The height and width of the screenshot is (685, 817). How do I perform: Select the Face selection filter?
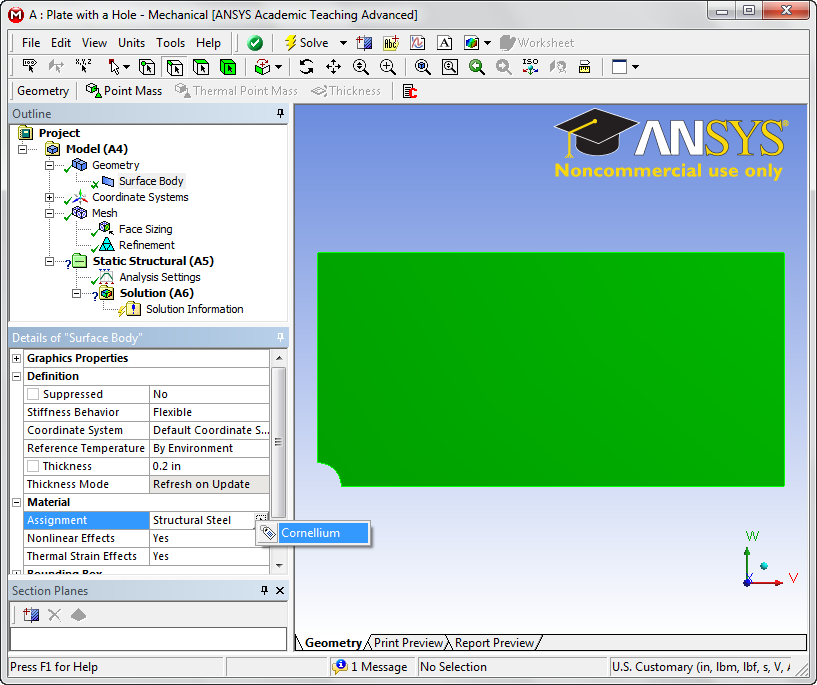click(201, 67)
